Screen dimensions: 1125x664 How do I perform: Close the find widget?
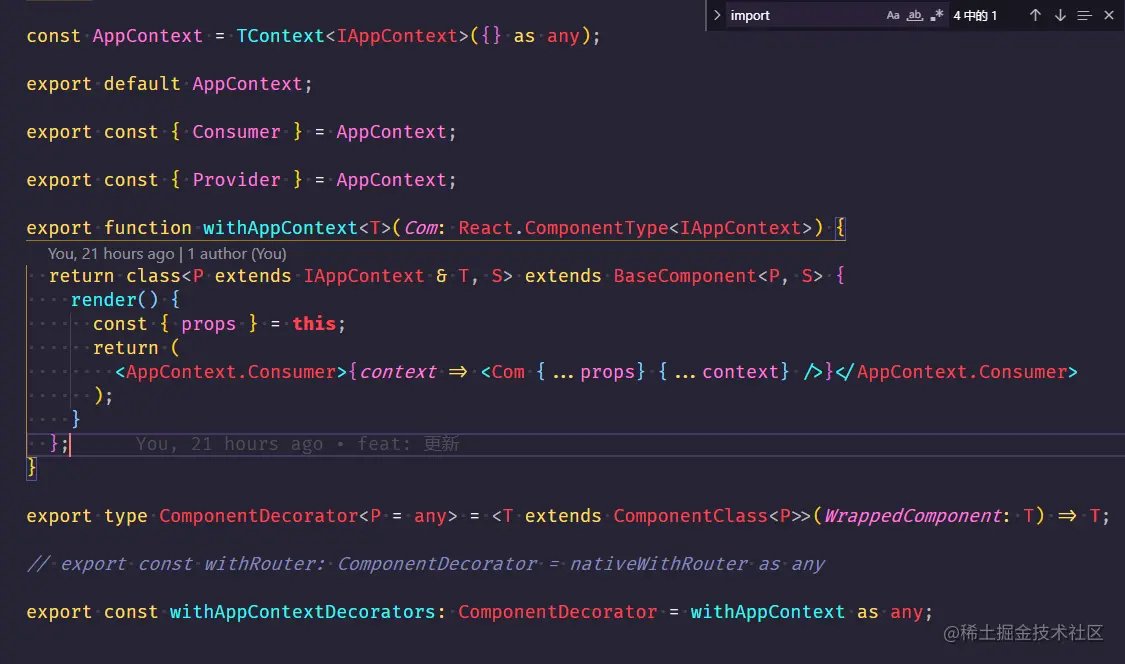(1108, 15)
